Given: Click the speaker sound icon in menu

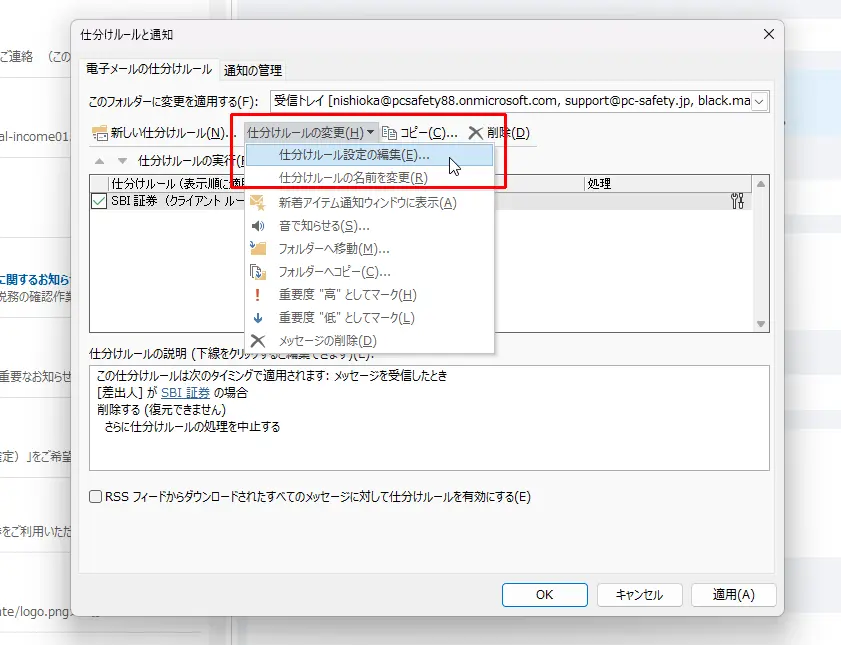Looking at the screenshot, I should [258, 226].
